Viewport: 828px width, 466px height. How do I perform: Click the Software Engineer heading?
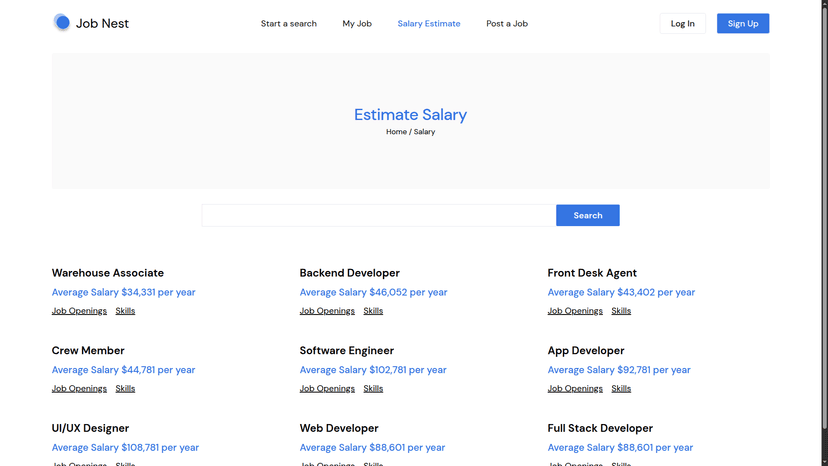point(346,351)
